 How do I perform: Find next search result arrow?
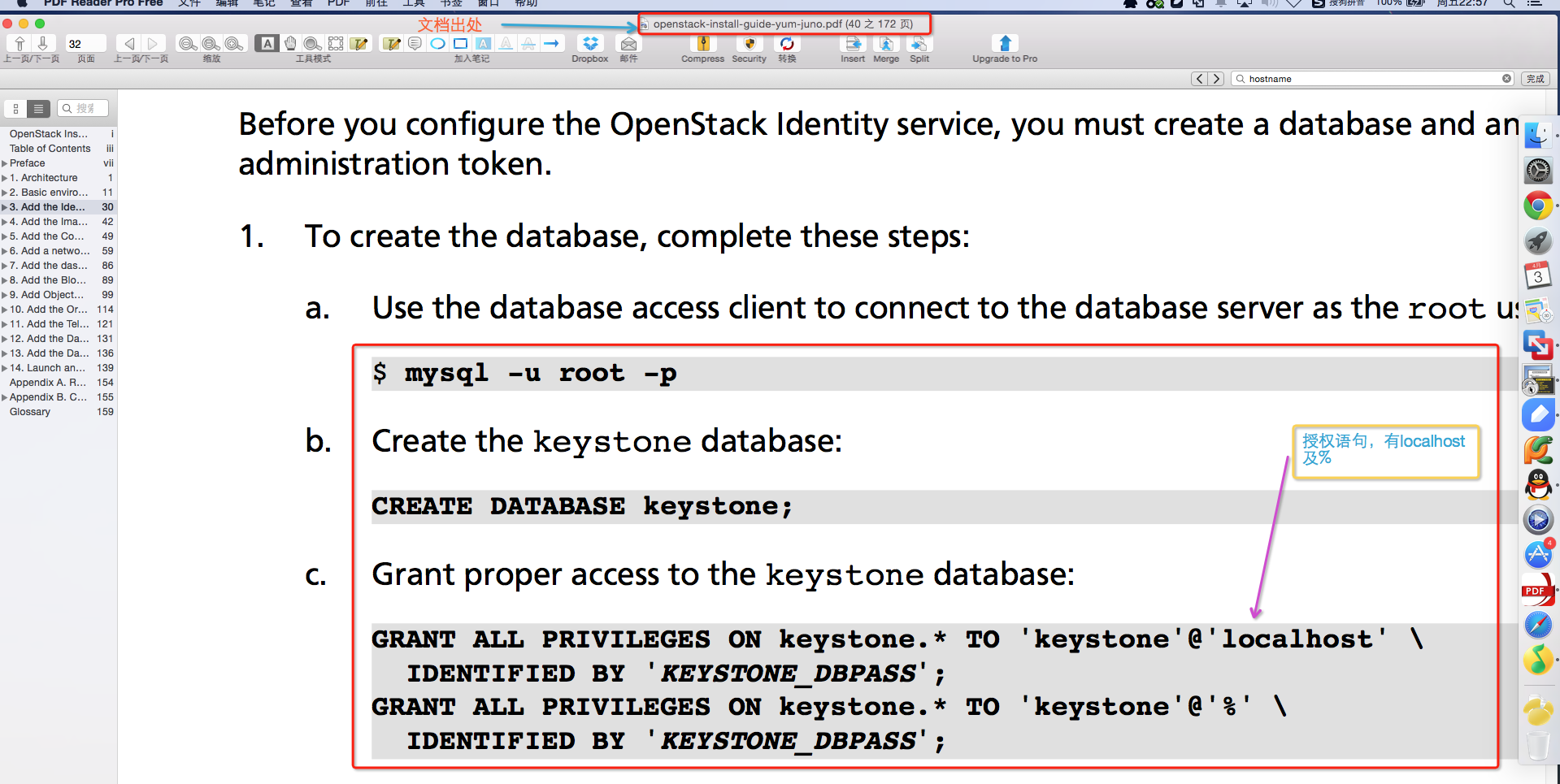pyautogui.click(x=1216, y=79)
